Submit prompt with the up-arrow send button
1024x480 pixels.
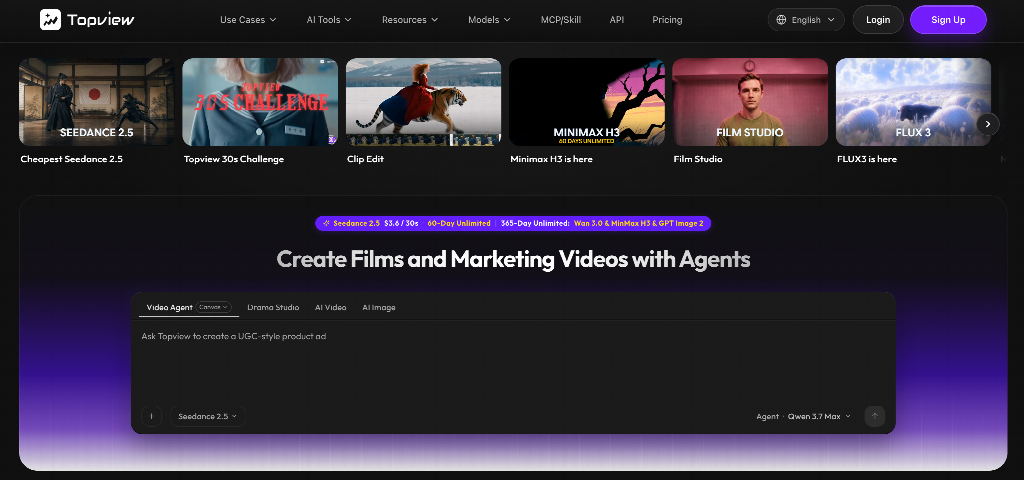coord(874,416)
